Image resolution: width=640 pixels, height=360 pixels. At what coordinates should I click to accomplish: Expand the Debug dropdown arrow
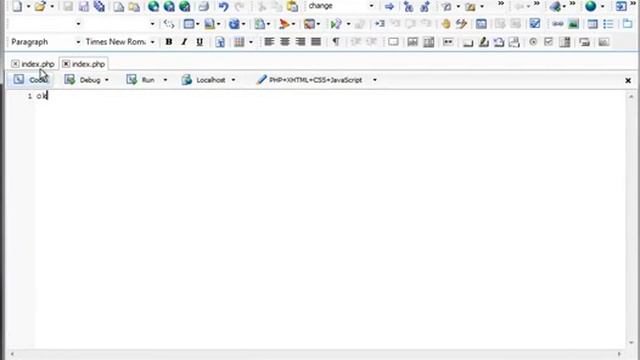[x=107, y=80]
